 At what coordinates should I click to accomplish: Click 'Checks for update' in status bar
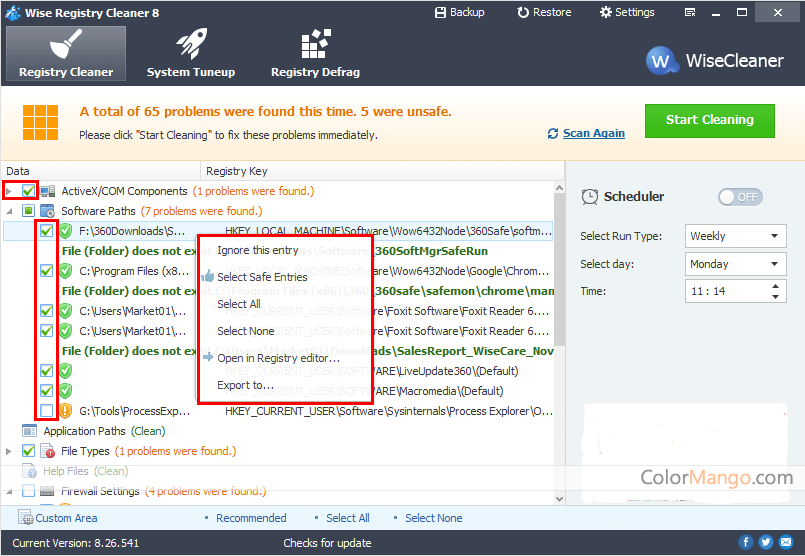coord(326,543)
